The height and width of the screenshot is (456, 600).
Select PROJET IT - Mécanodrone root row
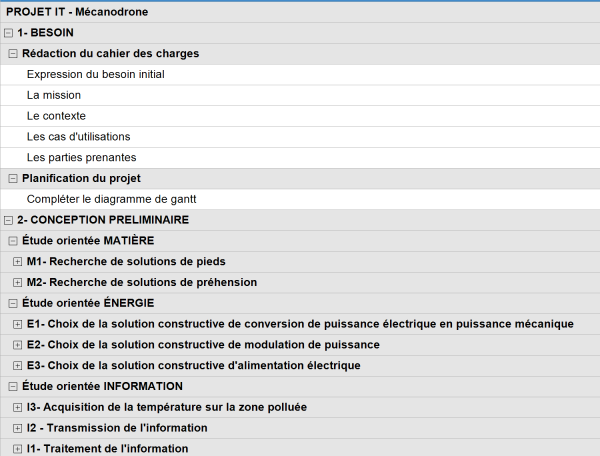pos(300,12)
